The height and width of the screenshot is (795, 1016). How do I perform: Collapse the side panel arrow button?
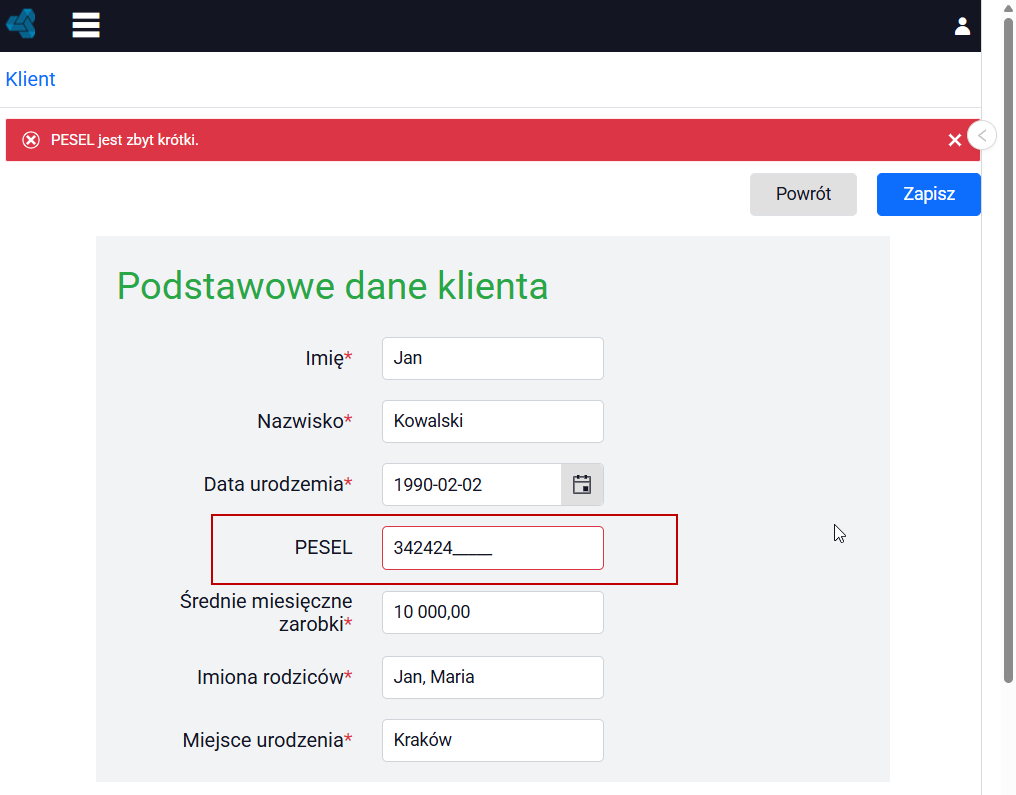pos(982,135)
